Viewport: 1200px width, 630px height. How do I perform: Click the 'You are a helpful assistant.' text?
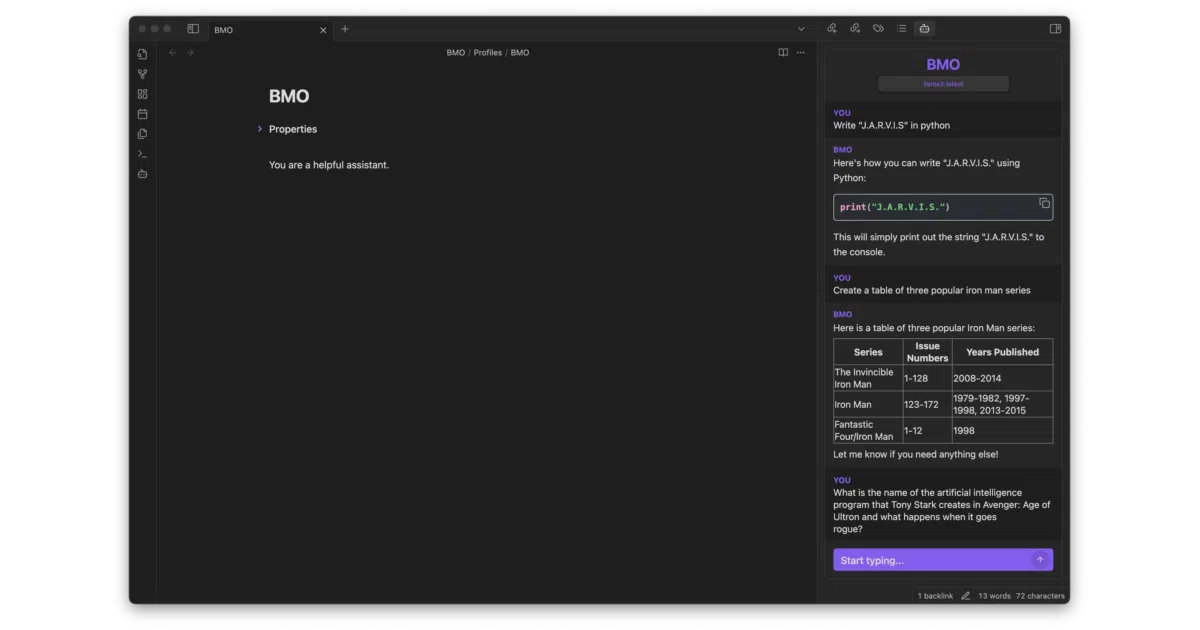point(329,165)
